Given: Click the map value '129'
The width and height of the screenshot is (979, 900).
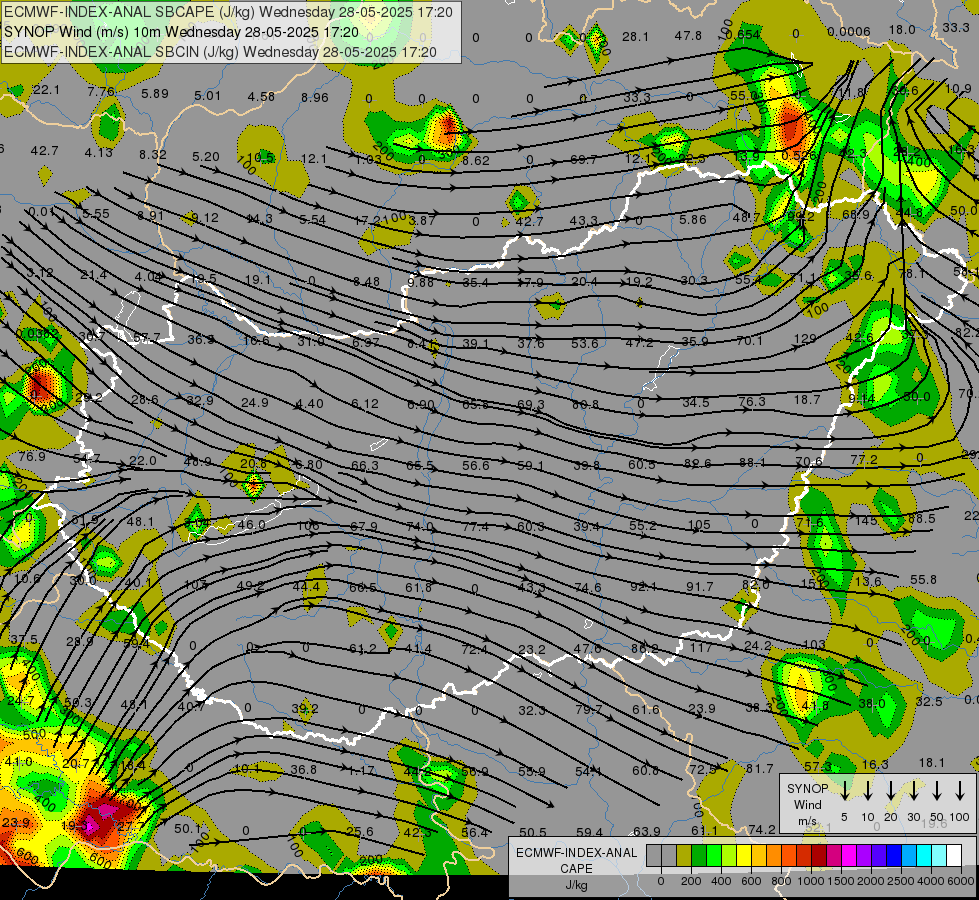Looking at the screenshot, I should (x=805, y=339).
